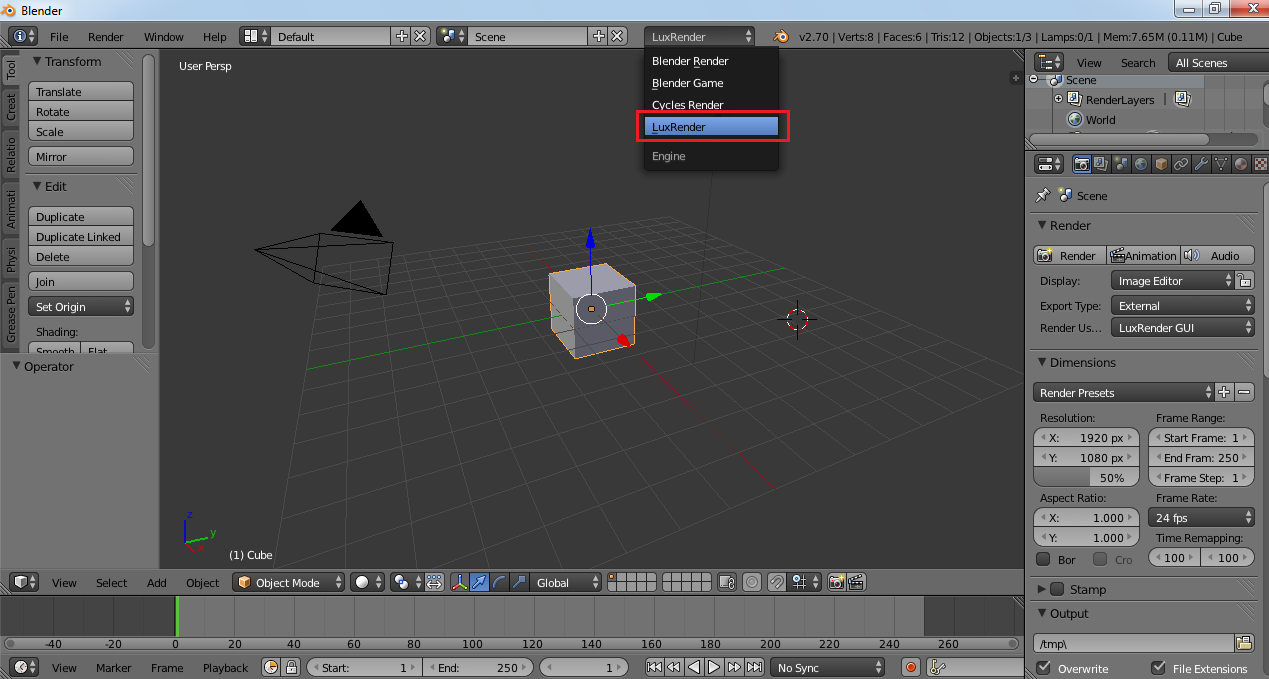This screenshot has height=679, width=1269.
Task: Open the Set Origin dropdown
Action: 81,307
